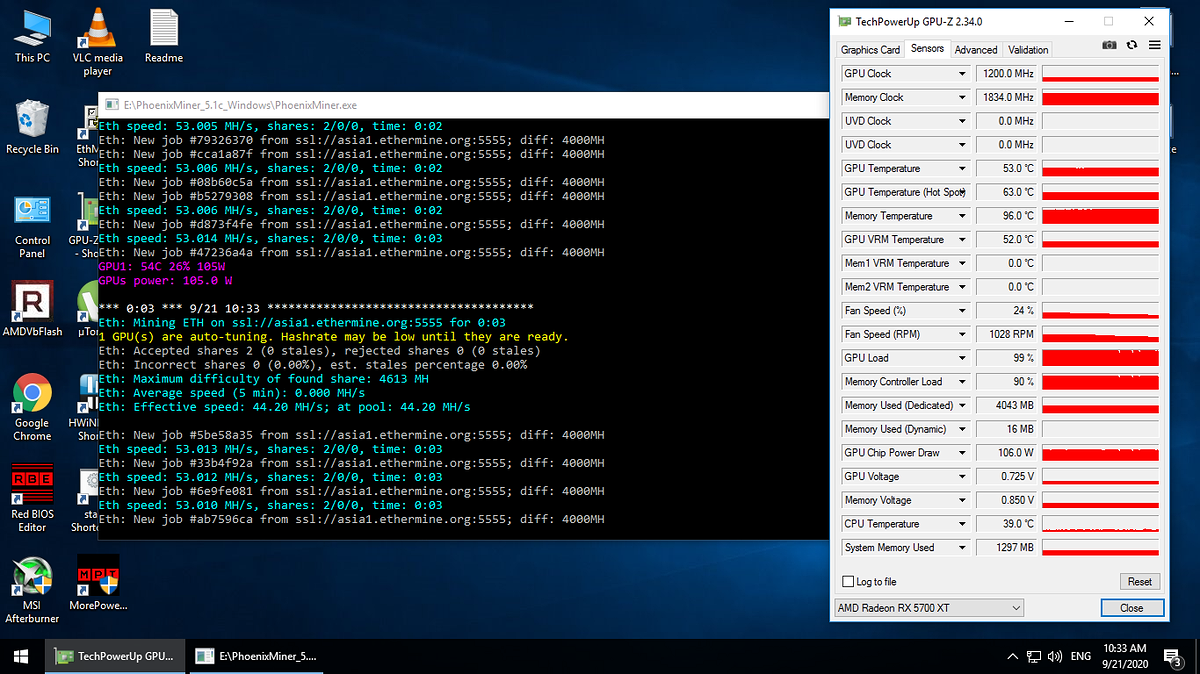Open the Memory Clock sensor dropdown
This screenshot has width=1200, height=674.
click(963, 98)
